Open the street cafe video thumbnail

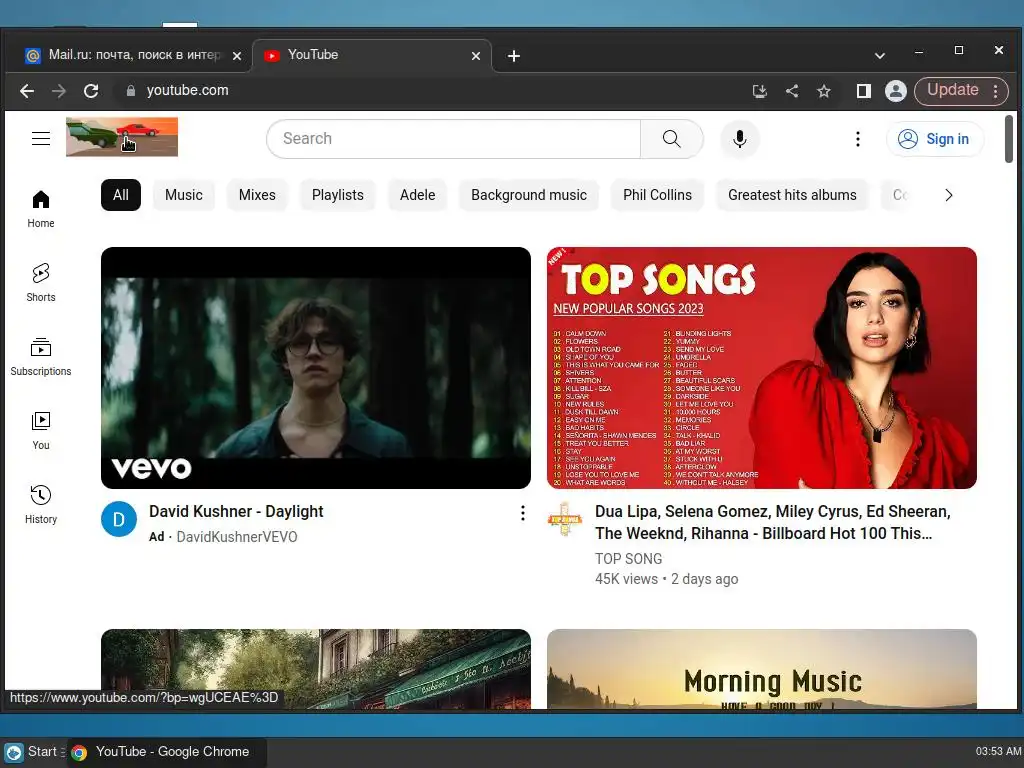tap(316, 669)
